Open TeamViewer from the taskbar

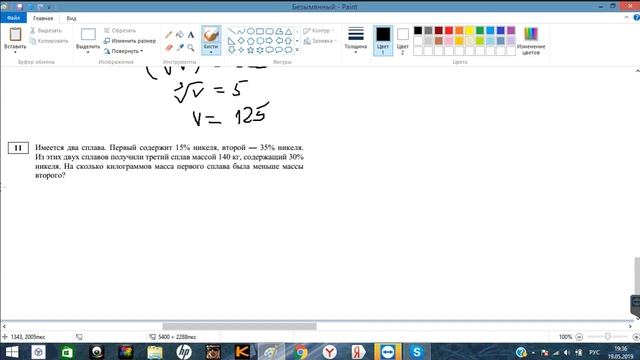click(388, 352)
